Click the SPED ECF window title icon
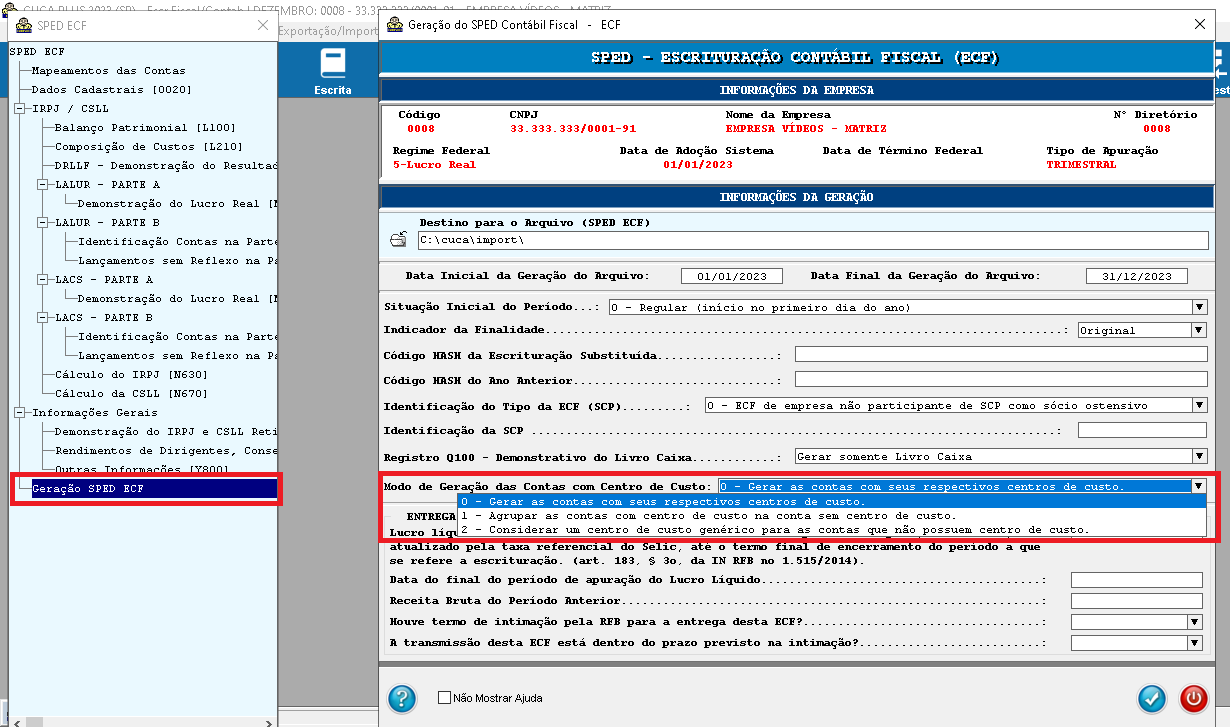This screenshot has width=1230, height=727. pos(23,25)
